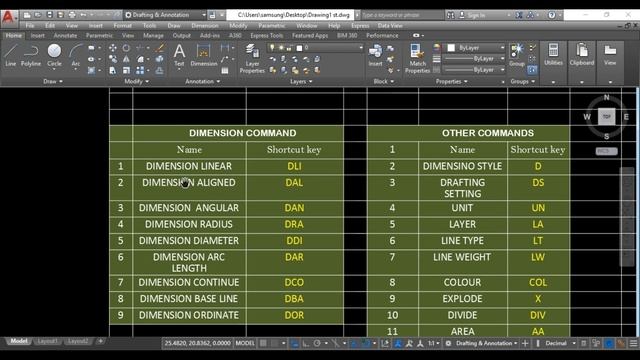The image size is (640, 360).
Task: Switch to the Express Tools ribbon tab
Action: click(267, 36)
